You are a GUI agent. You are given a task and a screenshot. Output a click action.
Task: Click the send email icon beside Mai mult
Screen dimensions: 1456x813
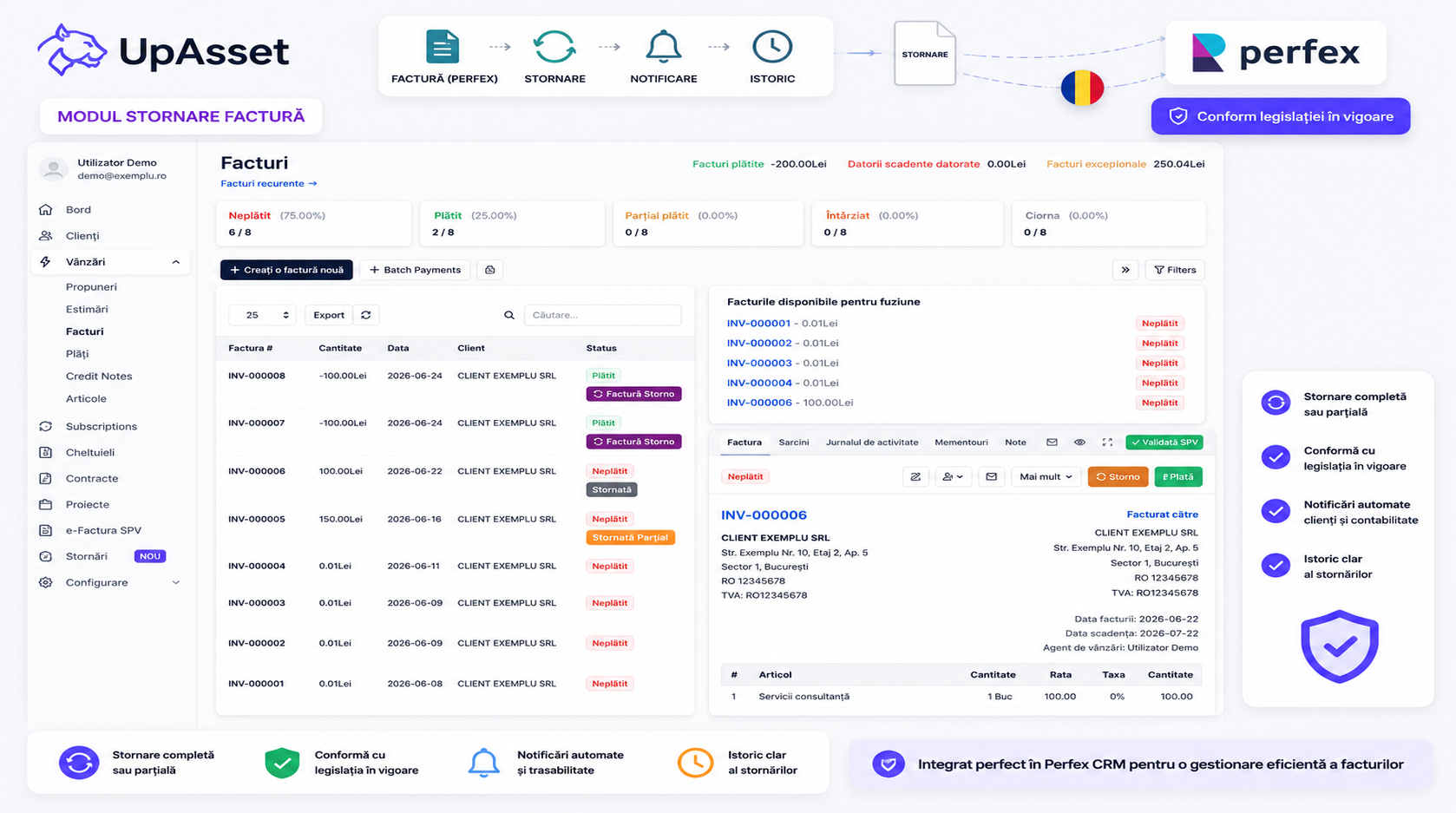point(991,476)
